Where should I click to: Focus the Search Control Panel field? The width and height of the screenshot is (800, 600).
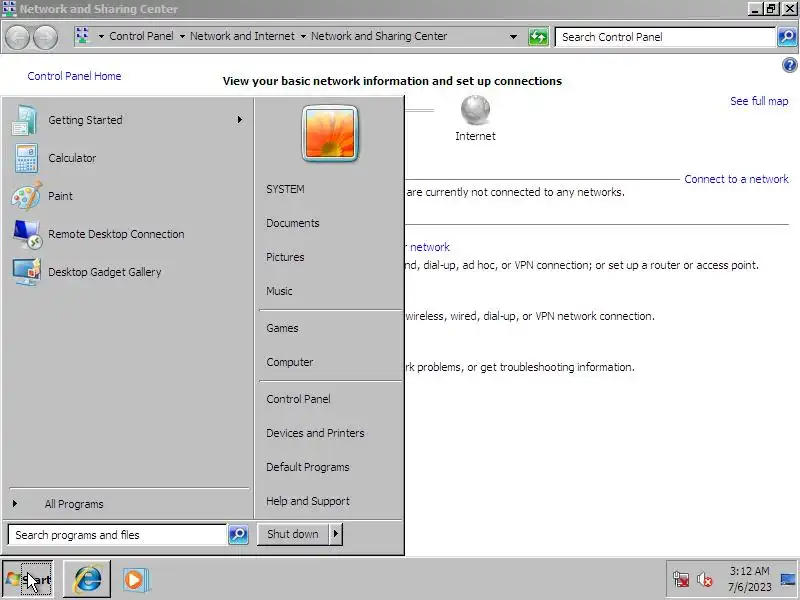click(665, 37)
